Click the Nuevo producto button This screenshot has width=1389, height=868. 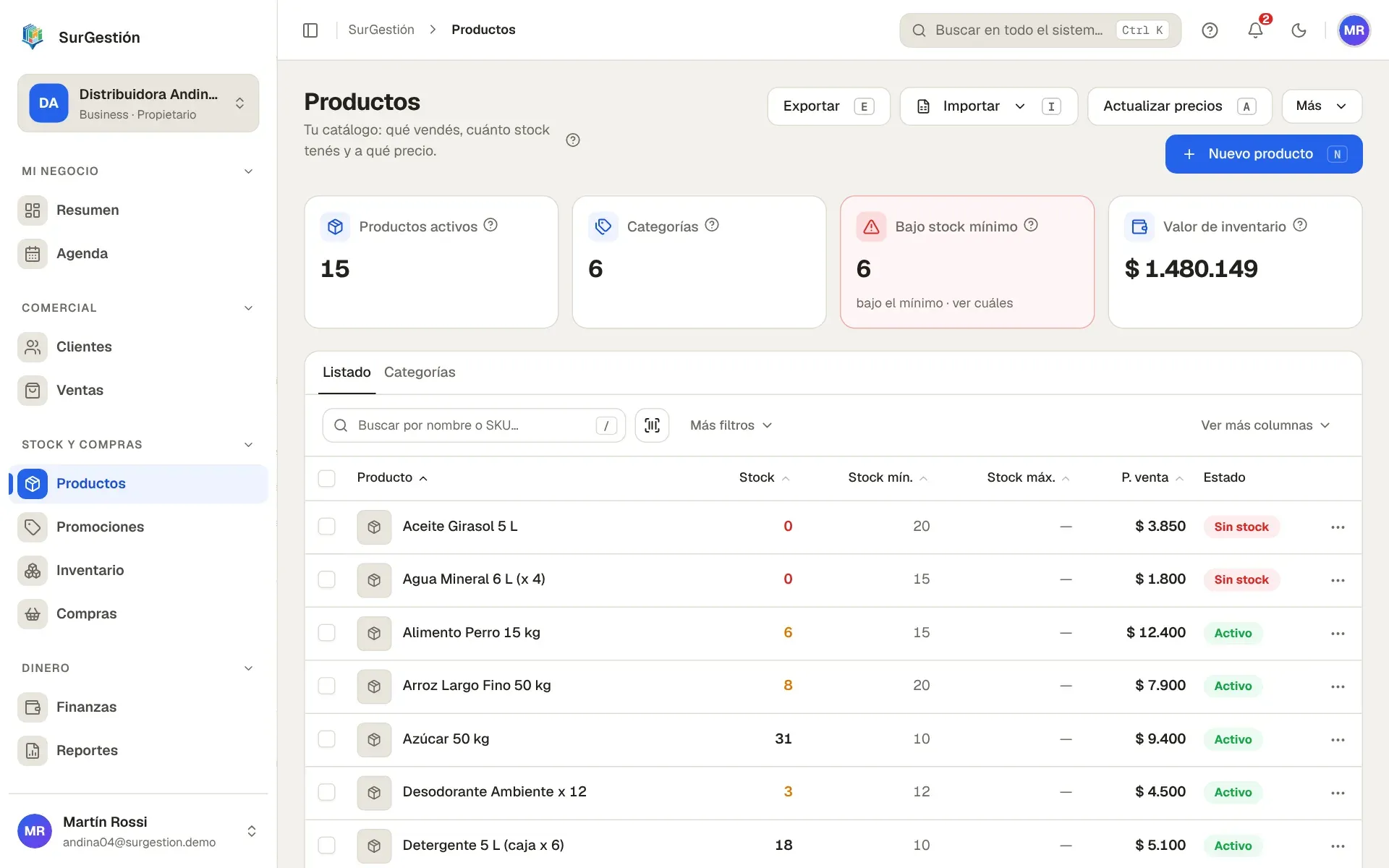pyautogui.click(x=1264, y=154)
